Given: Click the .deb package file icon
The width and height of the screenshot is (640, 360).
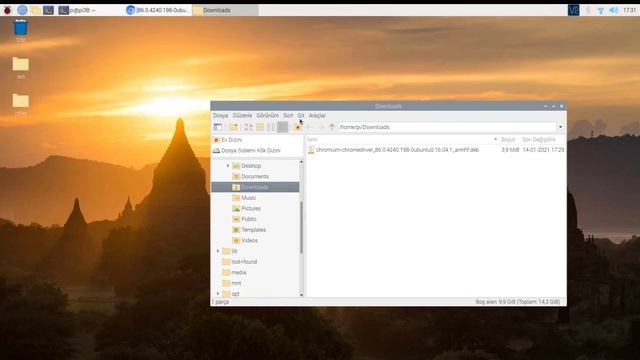Looking at the screenshot, I should pyautogui.click(x=311, y=150).
